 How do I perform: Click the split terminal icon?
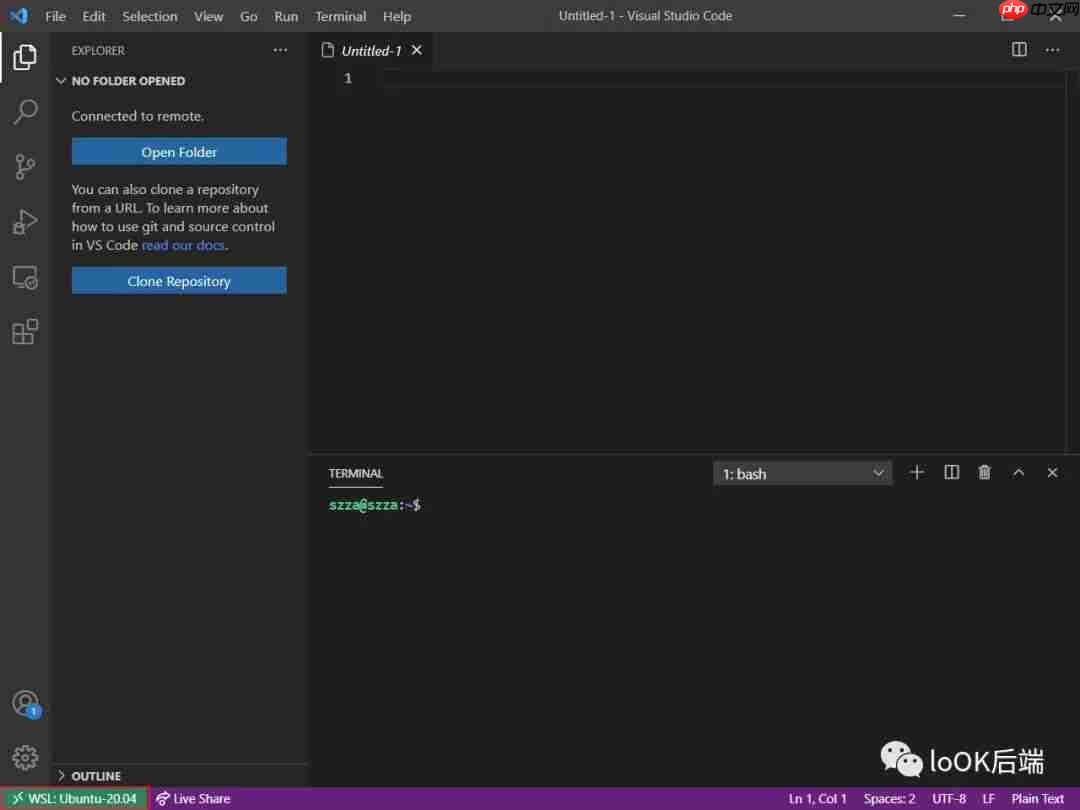point(951,472)
